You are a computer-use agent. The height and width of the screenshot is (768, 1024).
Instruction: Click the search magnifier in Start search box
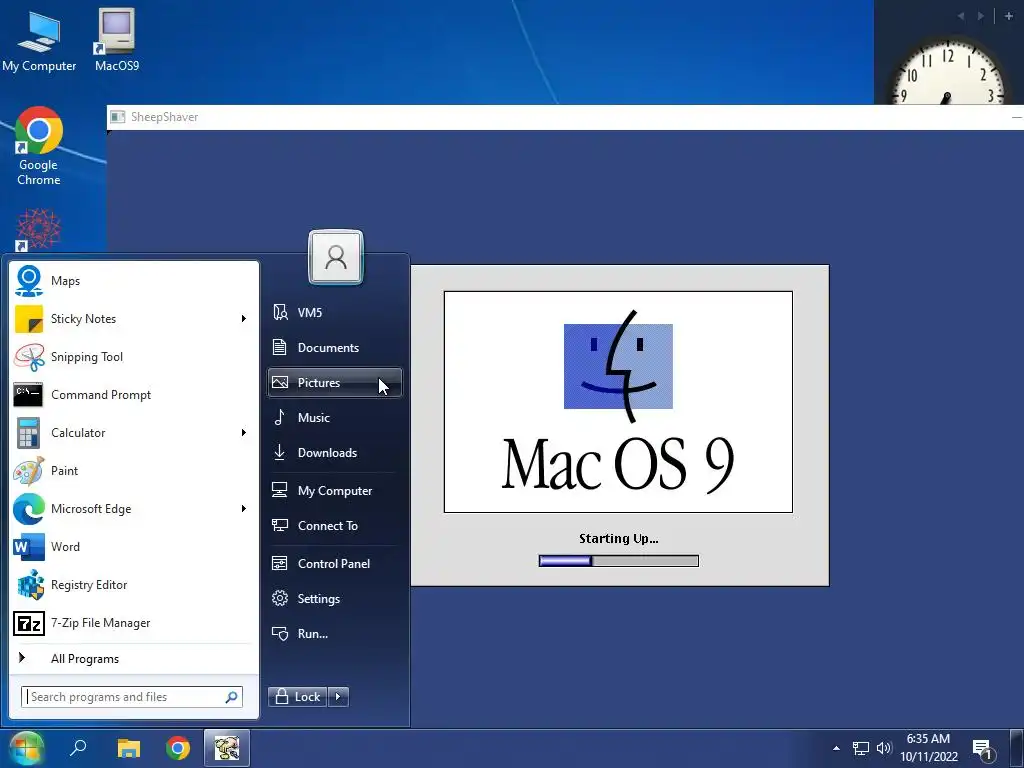click(x=231, y=697)
